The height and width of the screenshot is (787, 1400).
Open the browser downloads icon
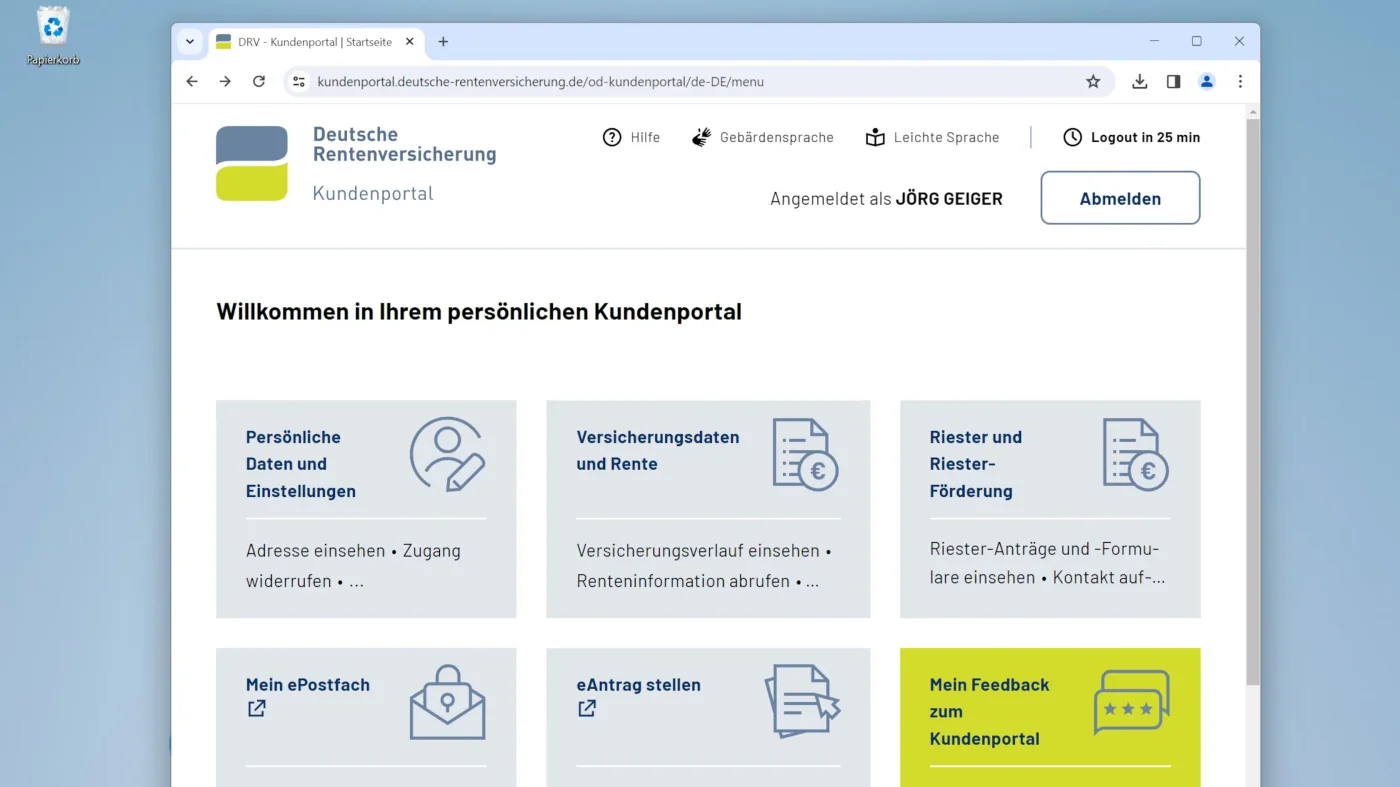tap(1139, 82)
